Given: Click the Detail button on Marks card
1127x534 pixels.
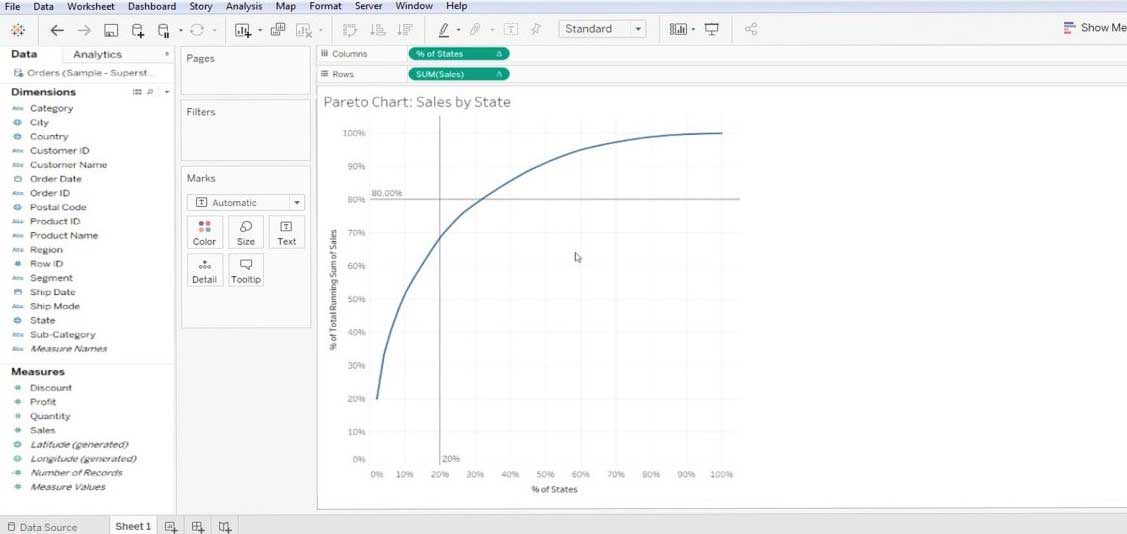Looking at the screenshot, I should pyautogui.click(x=204, y=271).
